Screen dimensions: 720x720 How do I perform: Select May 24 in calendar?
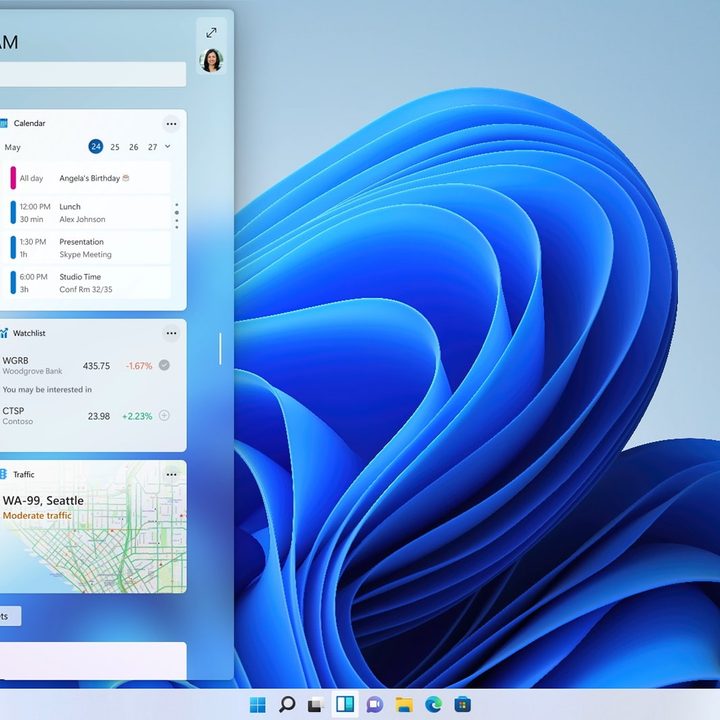tap(96, 146)
